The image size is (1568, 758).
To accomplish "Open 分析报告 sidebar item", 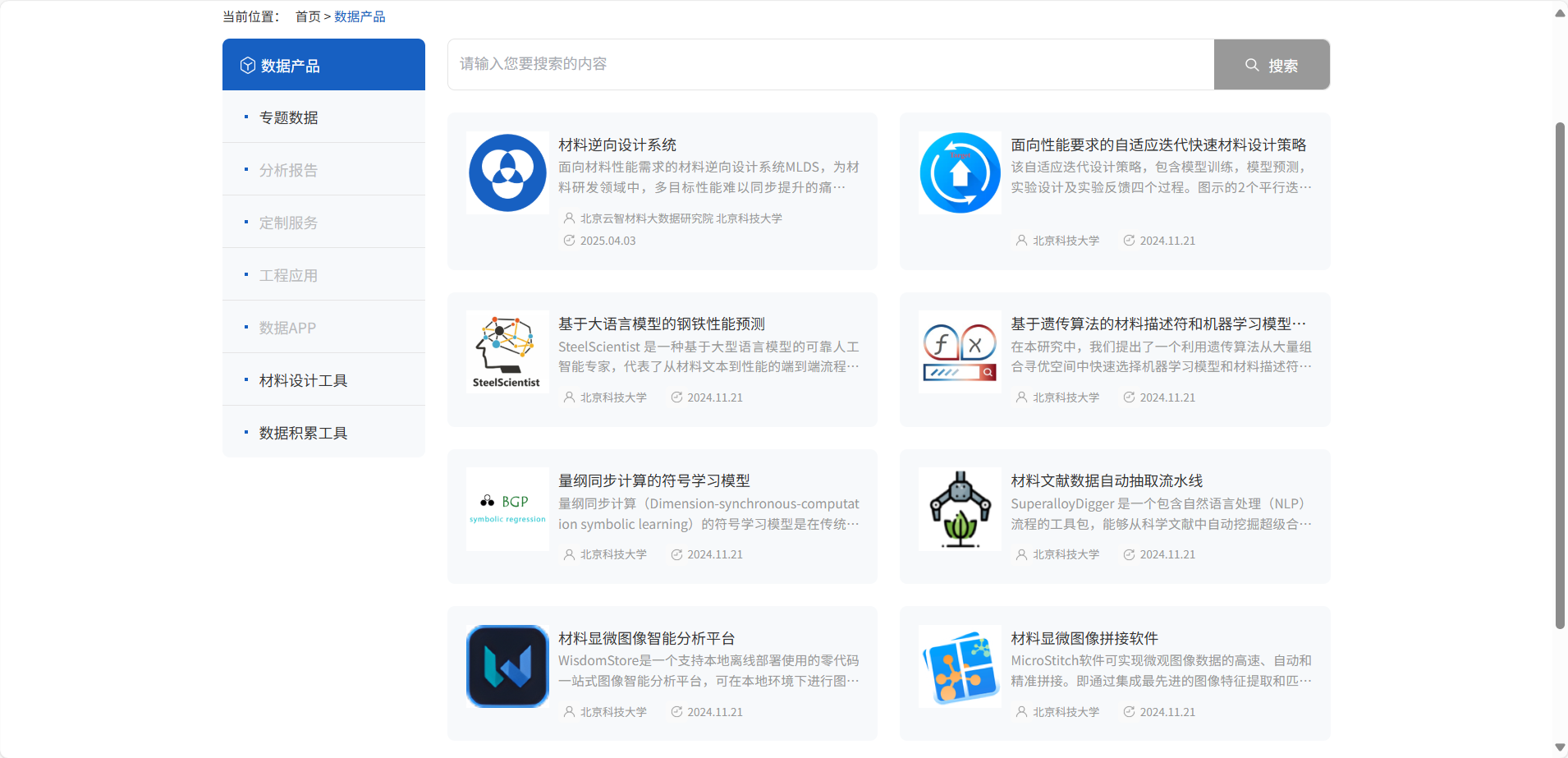I will pos(288,170).
